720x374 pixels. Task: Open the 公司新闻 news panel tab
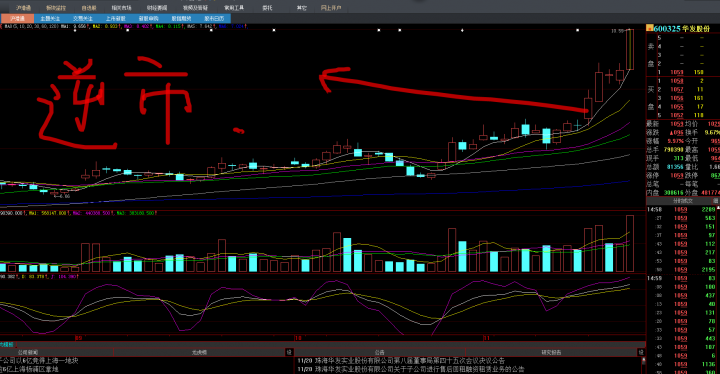pyautogui.click(x=29, y=352)
